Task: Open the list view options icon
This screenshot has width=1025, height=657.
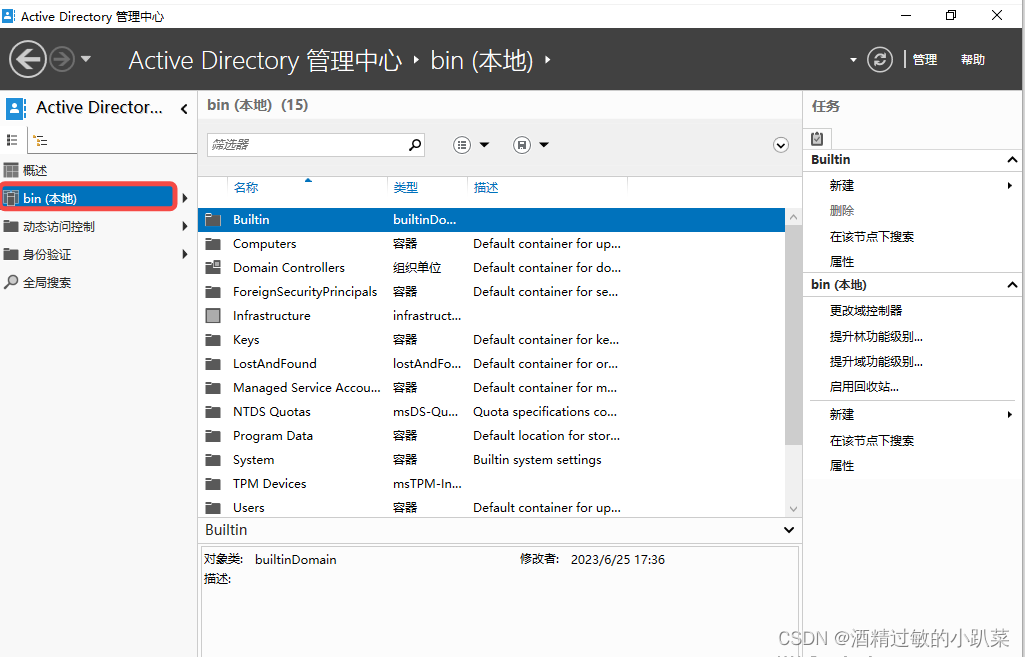Action: (x=462, y=144)
